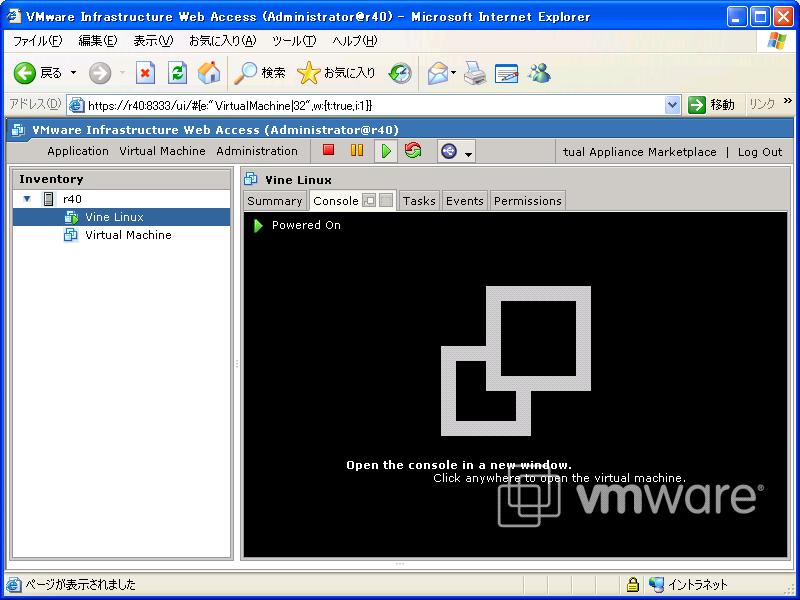Open the Application menu in Web Access
The height and width of the screenshot is (600, 800).
pos(78,151)
